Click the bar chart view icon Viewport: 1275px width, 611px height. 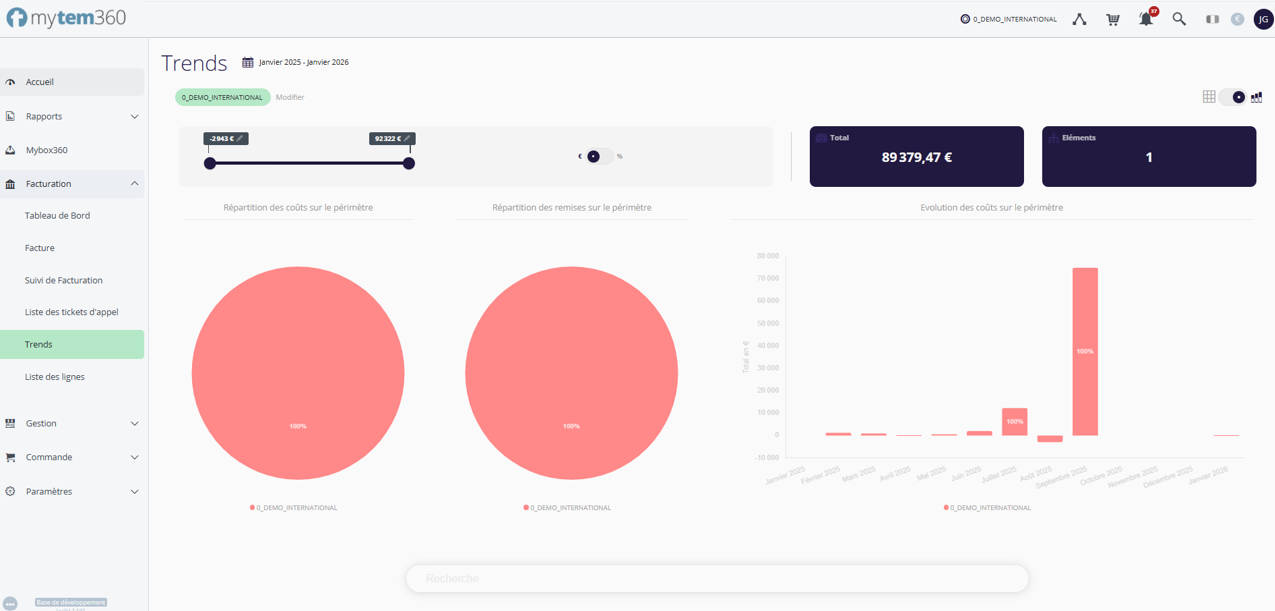[x=1257, y=97]
